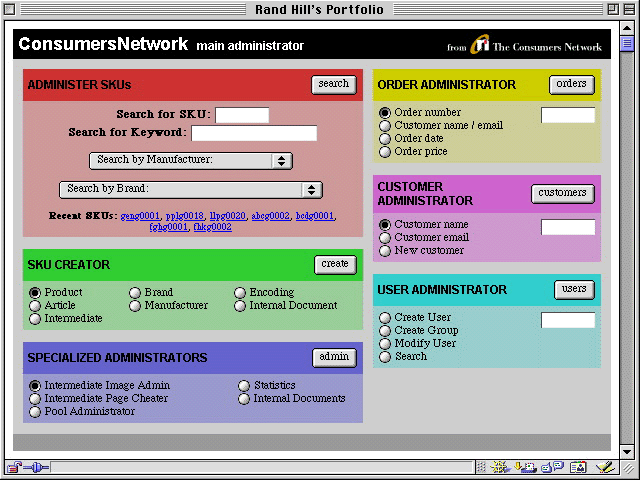640x480 pixels.
Task: Click the search button in Administer SKUs
Action: pos(334,84)
